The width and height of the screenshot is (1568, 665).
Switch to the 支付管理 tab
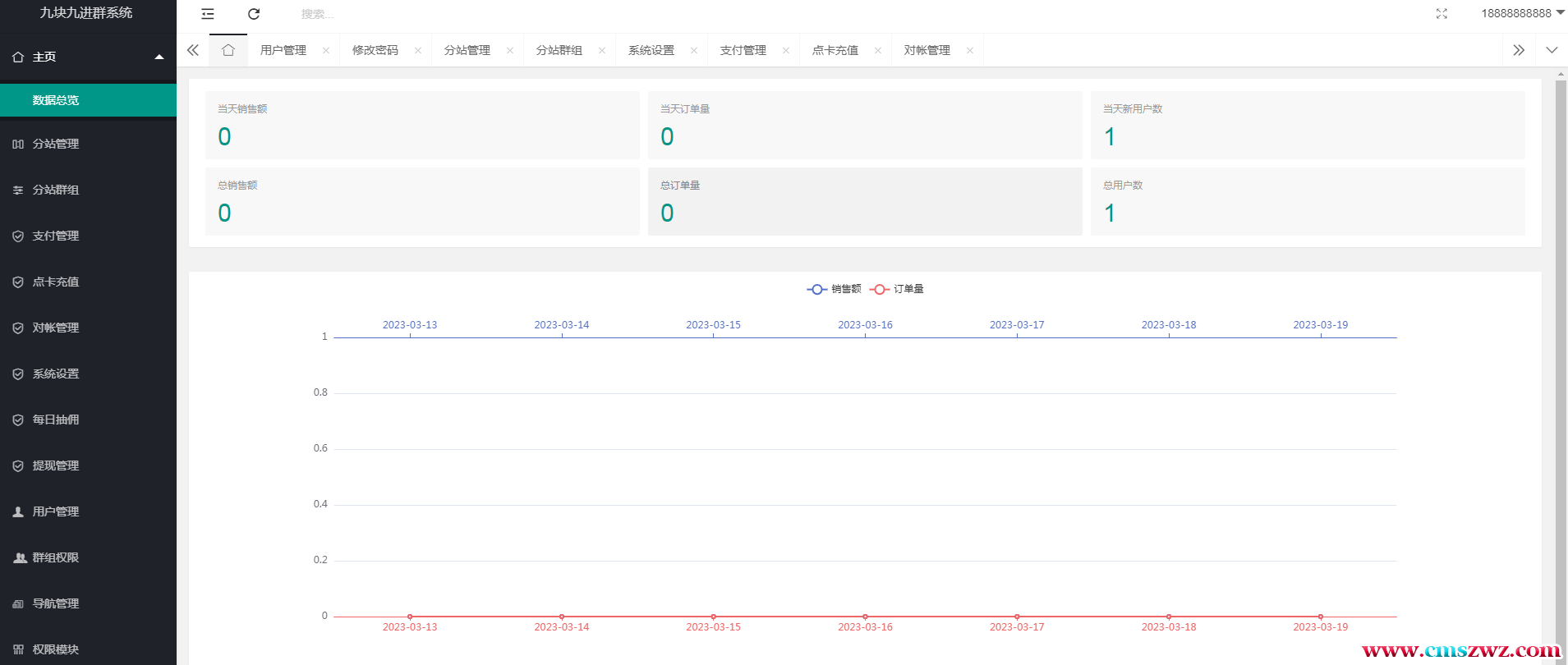coord(743,50)
